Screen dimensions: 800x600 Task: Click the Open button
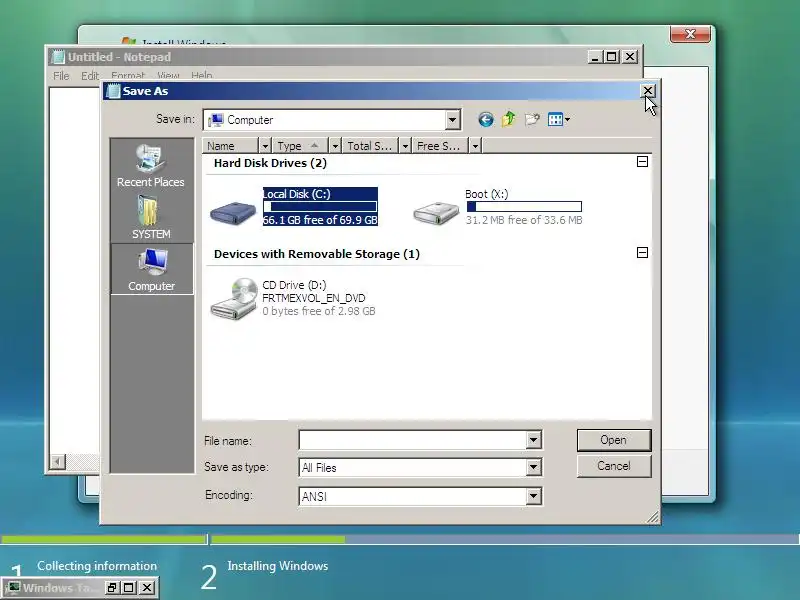[614, 440]
